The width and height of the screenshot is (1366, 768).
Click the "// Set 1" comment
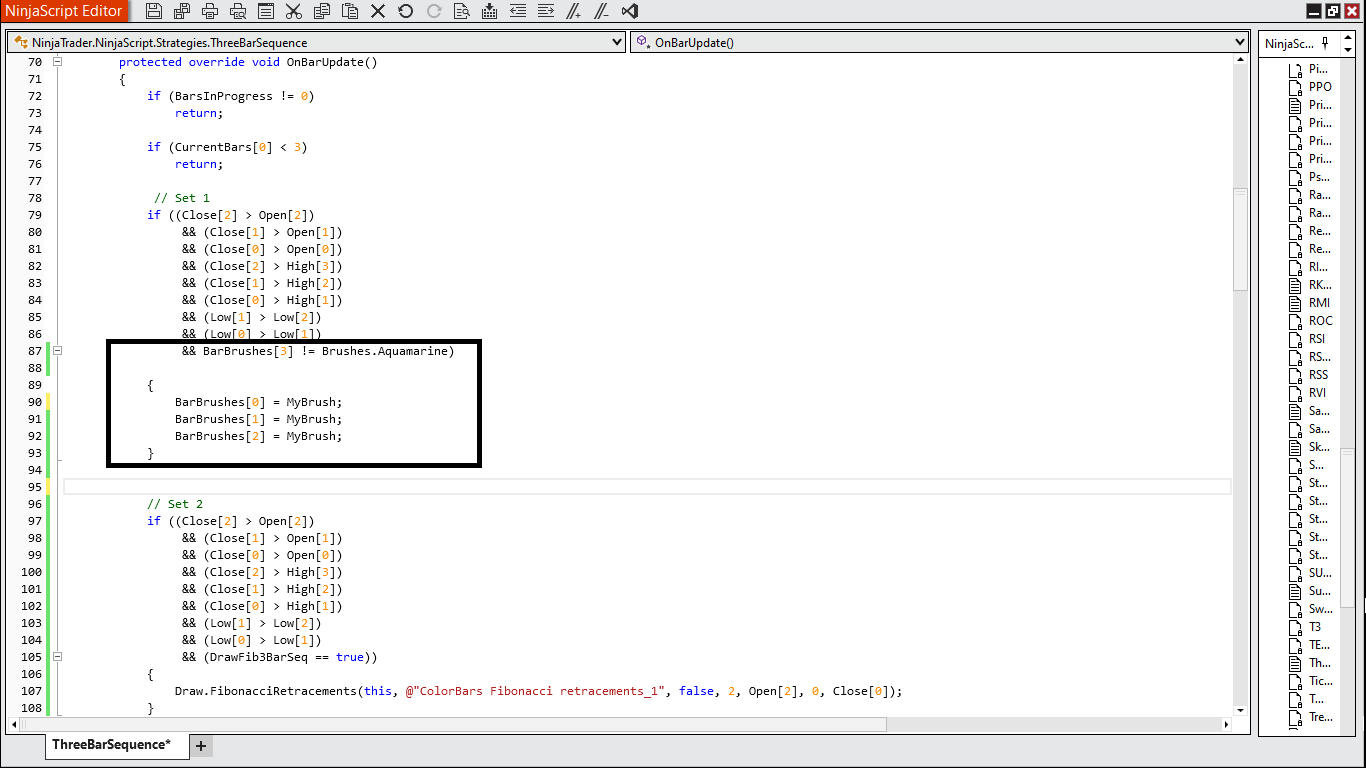(182, 198)
